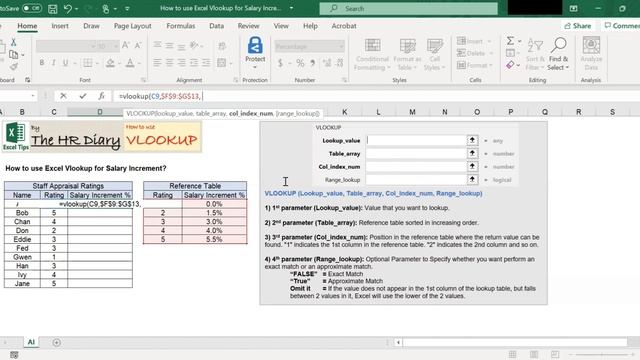Open Cell Styles menu
Viewport: 640px width, 360px height.
click(x=434, y=55)
